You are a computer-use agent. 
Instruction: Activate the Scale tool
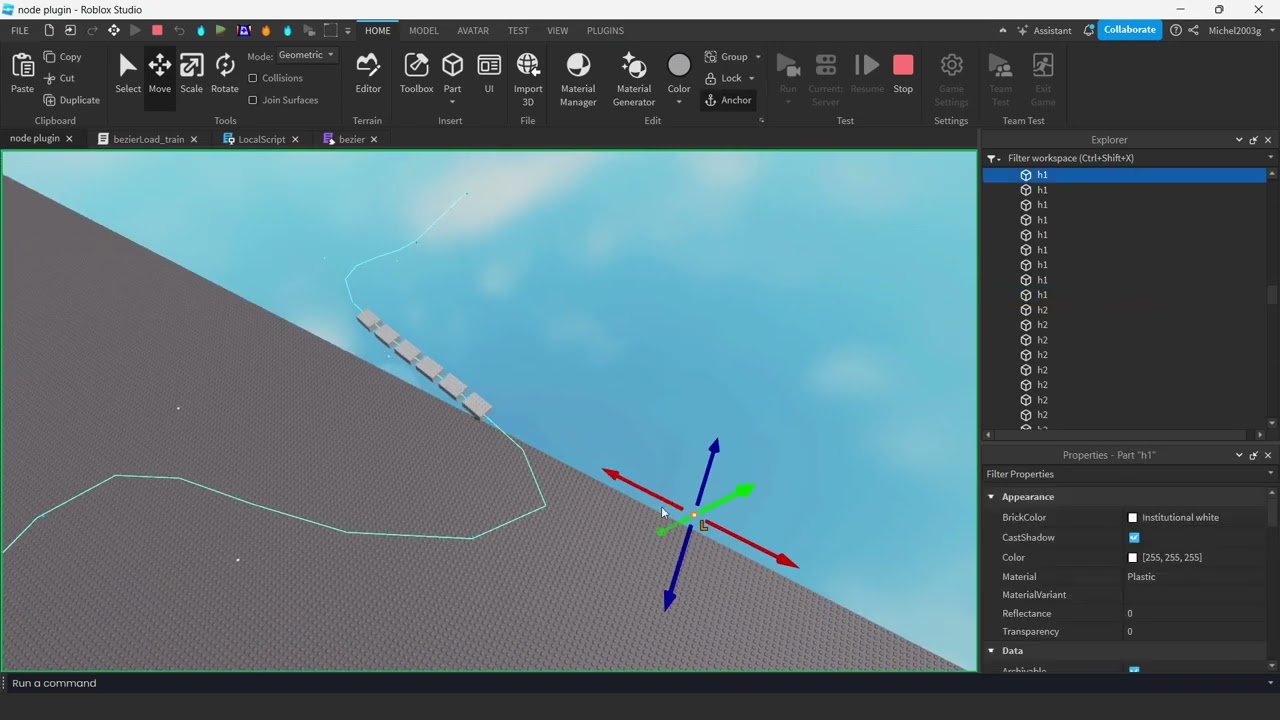(191, 72)
